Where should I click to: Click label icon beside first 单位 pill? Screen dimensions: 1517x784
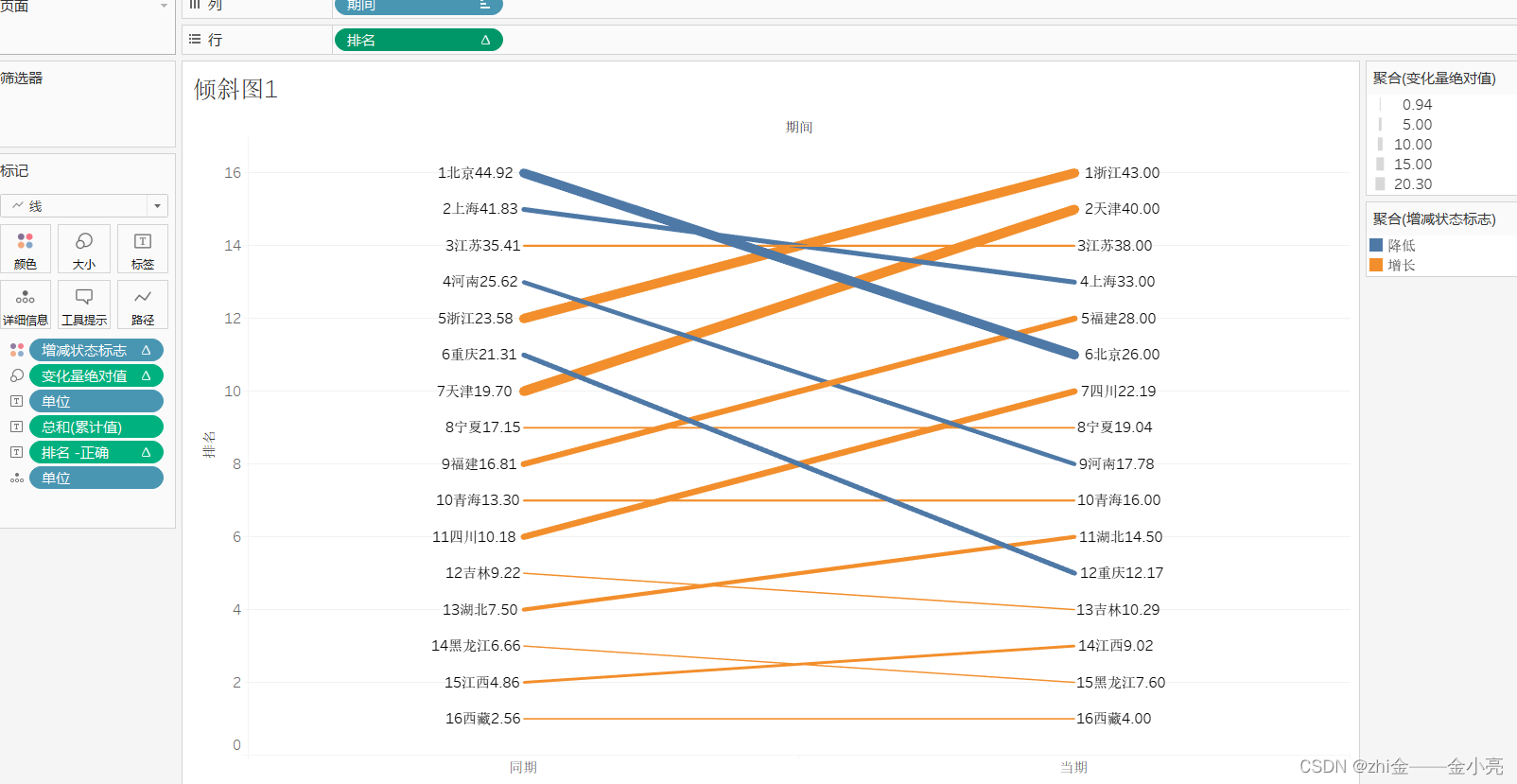pos(17,401)
